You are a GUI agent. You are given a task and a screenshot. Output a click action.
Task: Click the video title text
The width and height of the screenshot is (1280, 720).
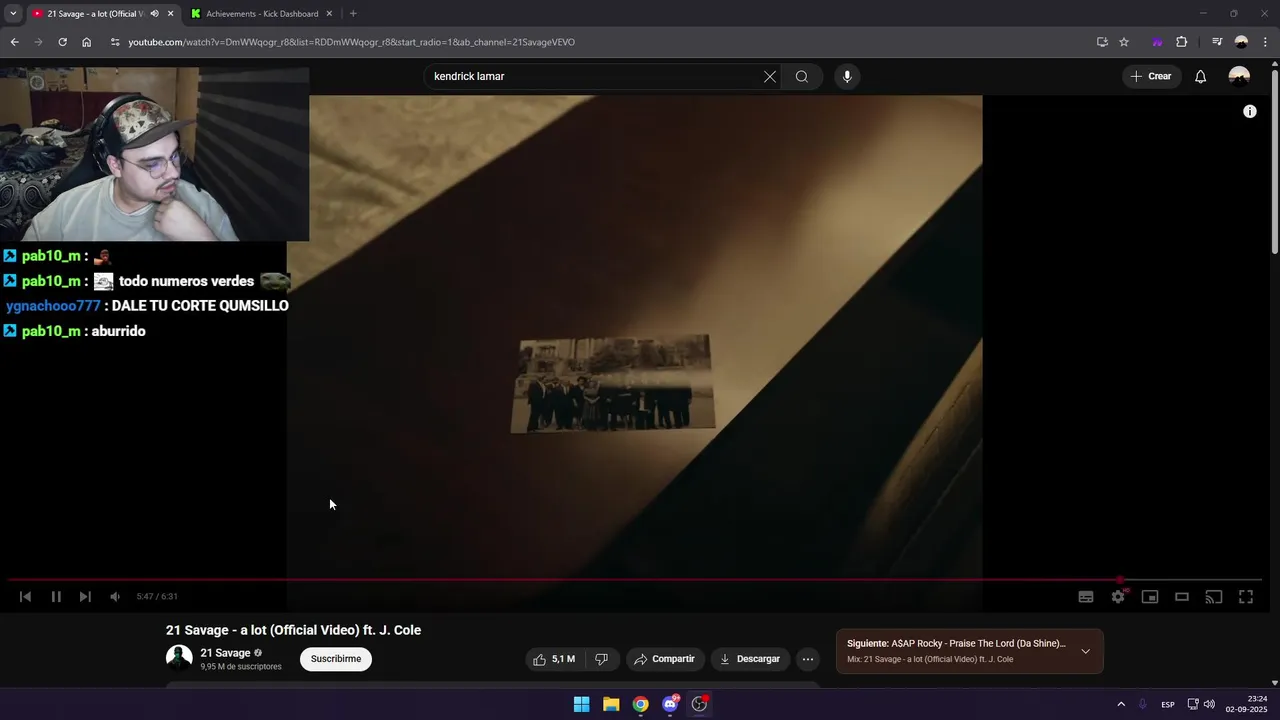(293, 630)
